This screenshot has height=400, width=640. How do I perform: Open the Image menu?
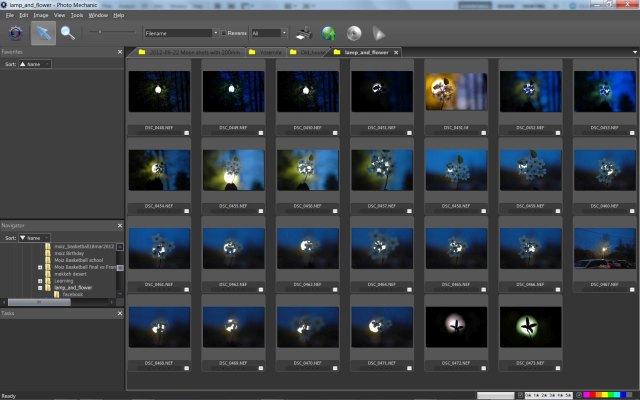tap(40, 16)
